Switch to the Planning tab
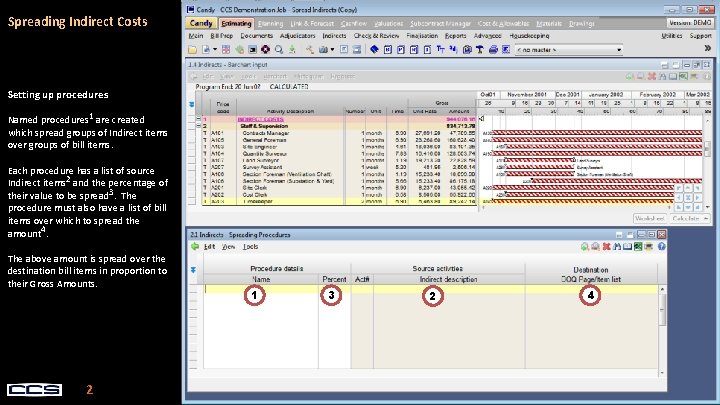This screenshot has height=405, width=720. 270,23
